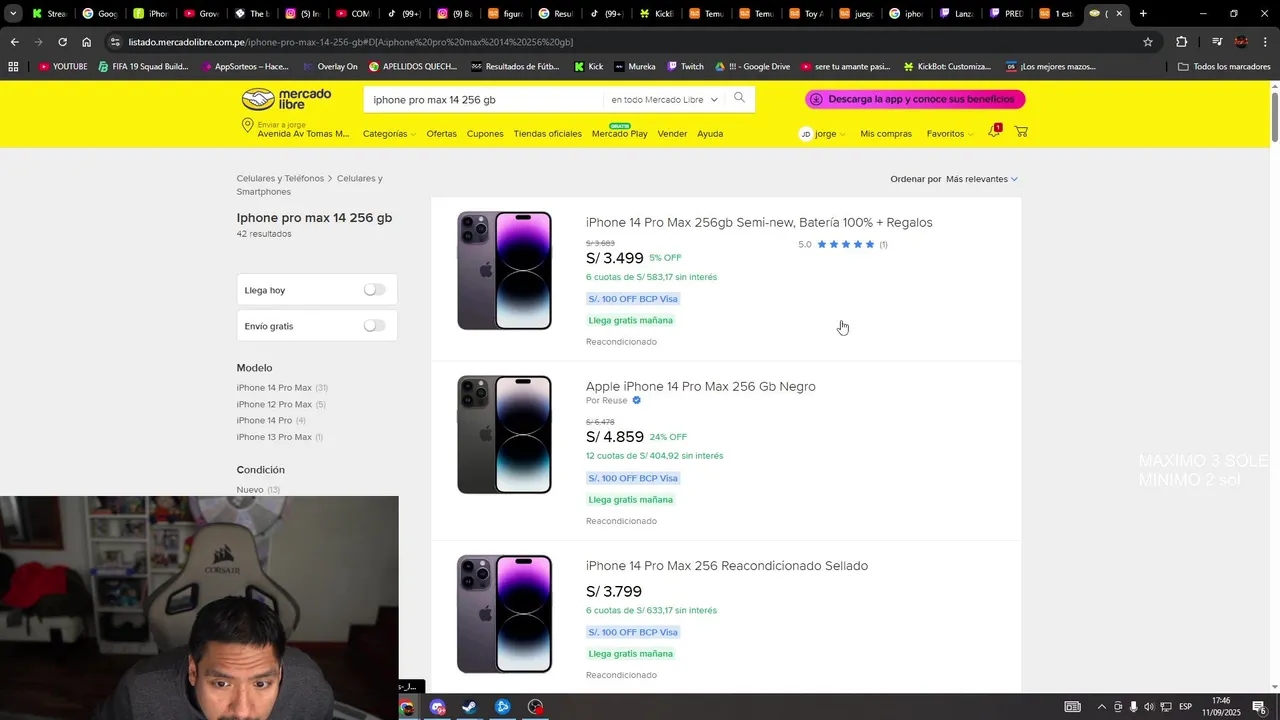Click the verified badge next to Por Reuse
The height and width of the screenshot is (720, 1280).
637,400
